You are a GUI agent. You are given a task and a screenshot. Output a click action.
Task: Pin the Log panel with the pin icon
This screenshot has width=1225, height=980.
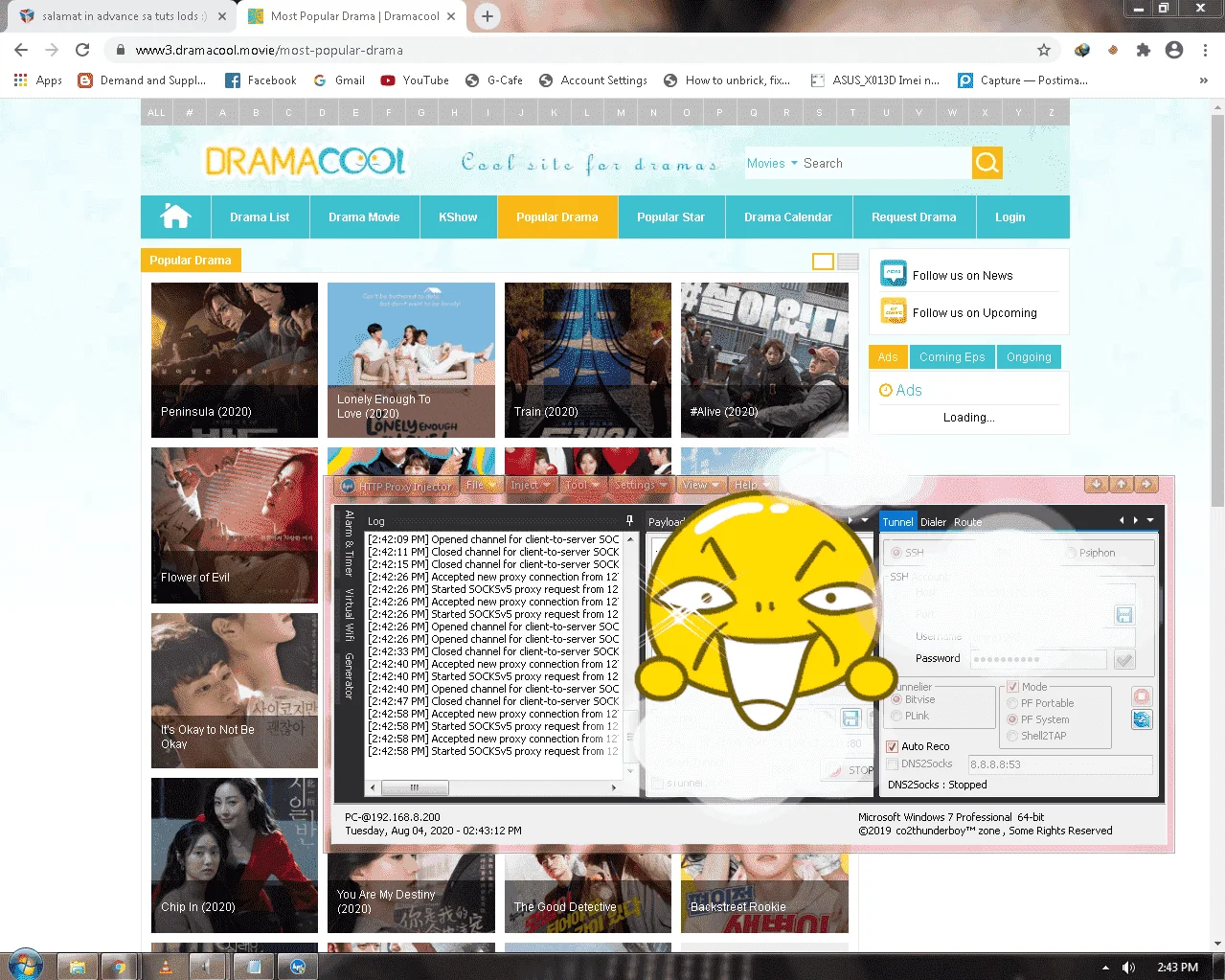[629, 520]
